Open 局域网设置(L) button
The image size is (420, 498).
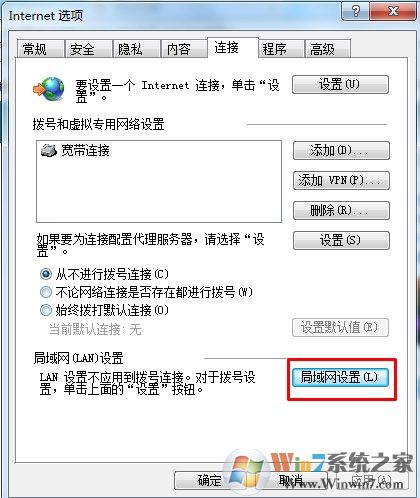tap(340, 377)
